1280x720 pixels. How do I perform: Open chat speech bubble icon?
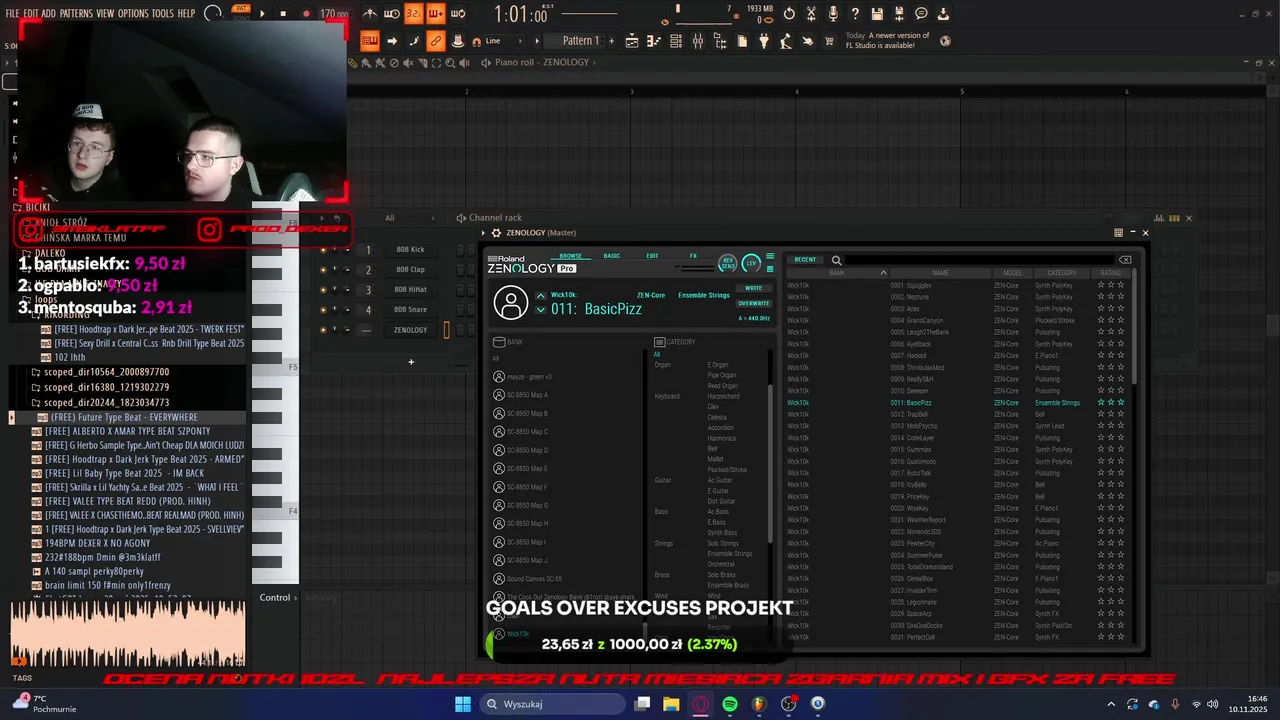coord(921,14)
